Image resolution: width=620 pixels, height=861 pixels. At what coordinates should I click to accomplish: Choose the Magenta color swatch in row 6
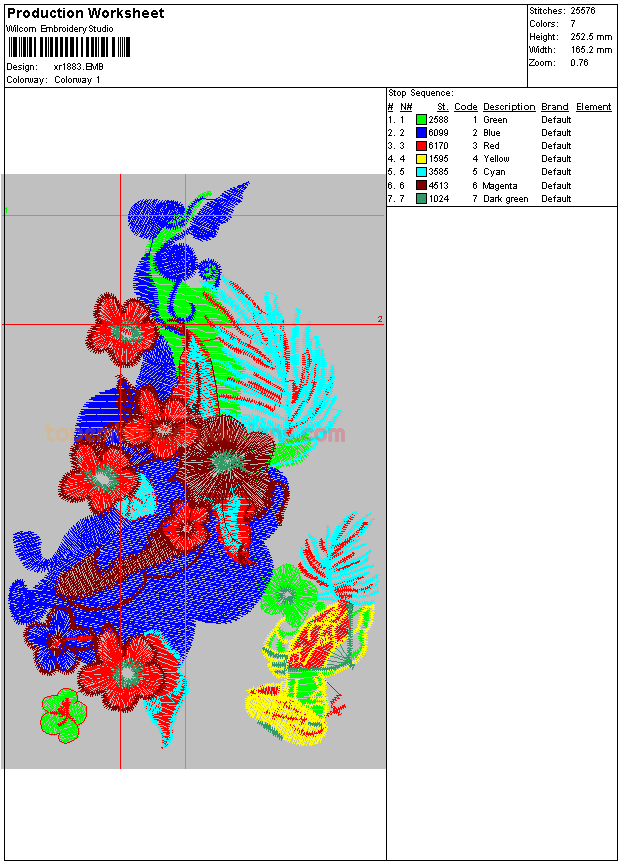pyautogui.click(x=422, y=185)
